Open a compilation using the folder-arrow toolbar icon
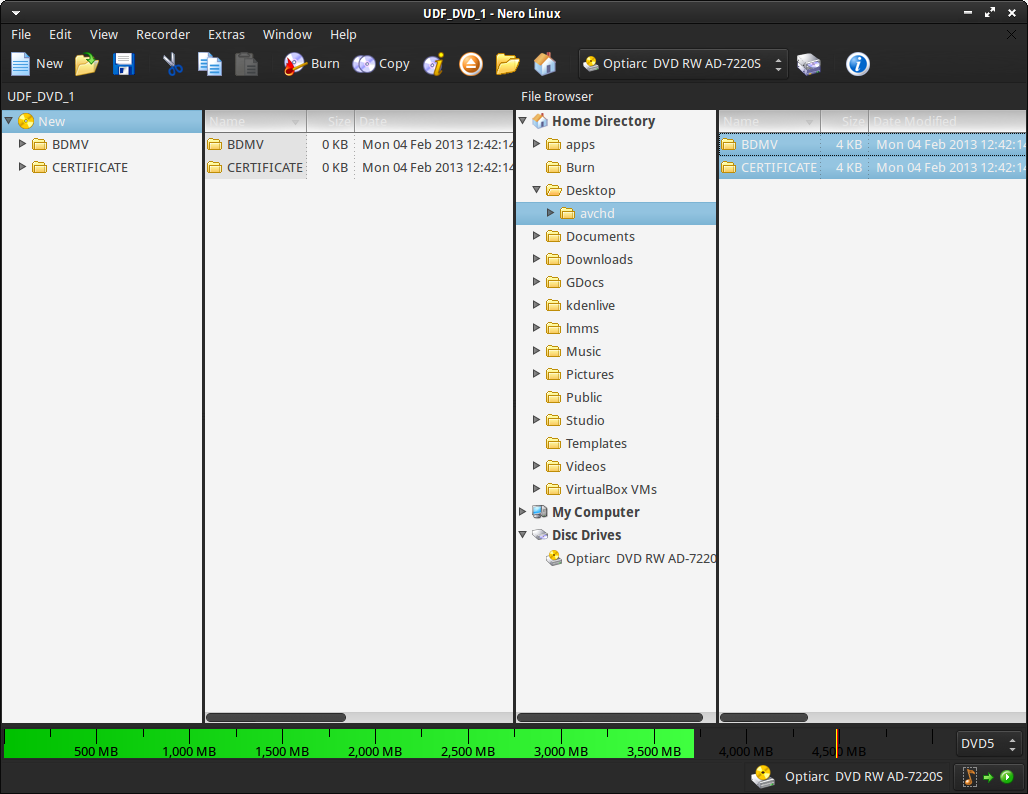1028x794 pixels. [87, 64]
